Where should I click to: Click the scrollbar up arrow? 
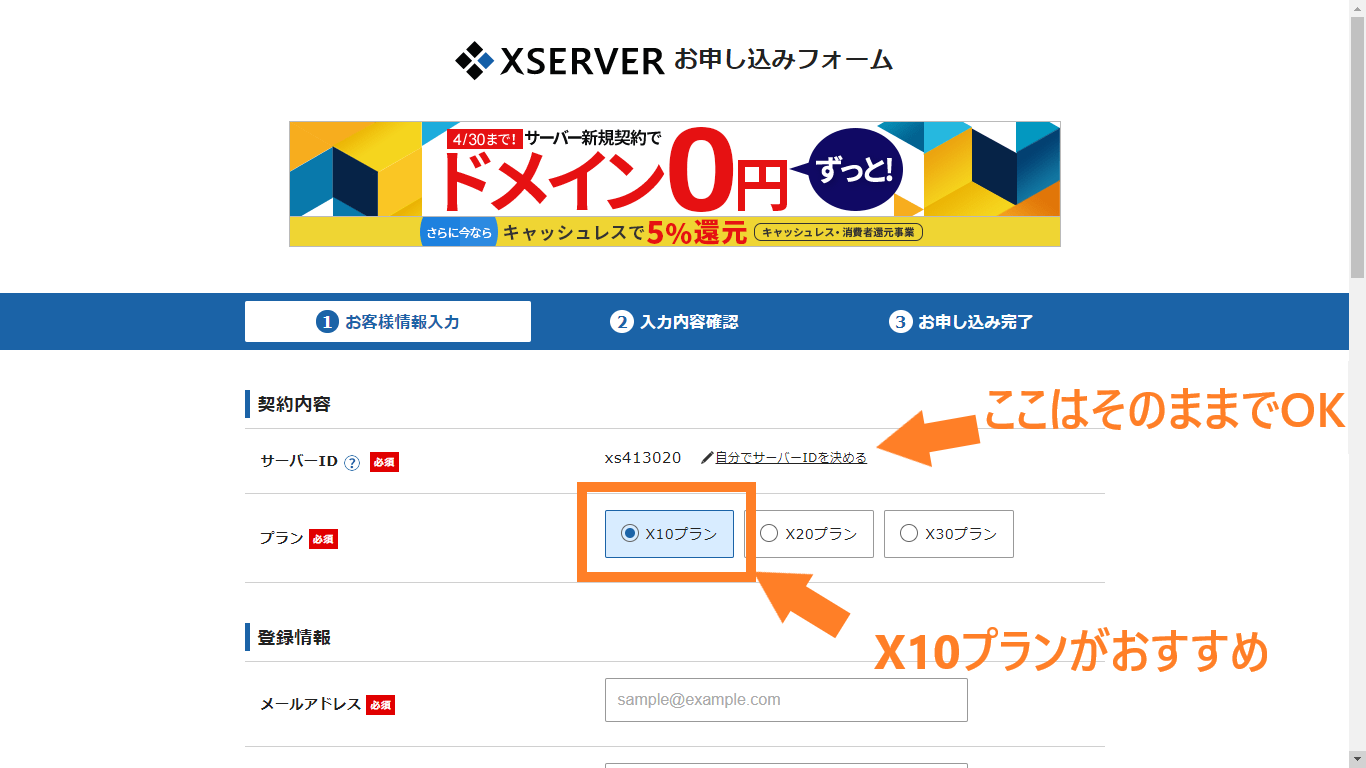coord(1357,8)
